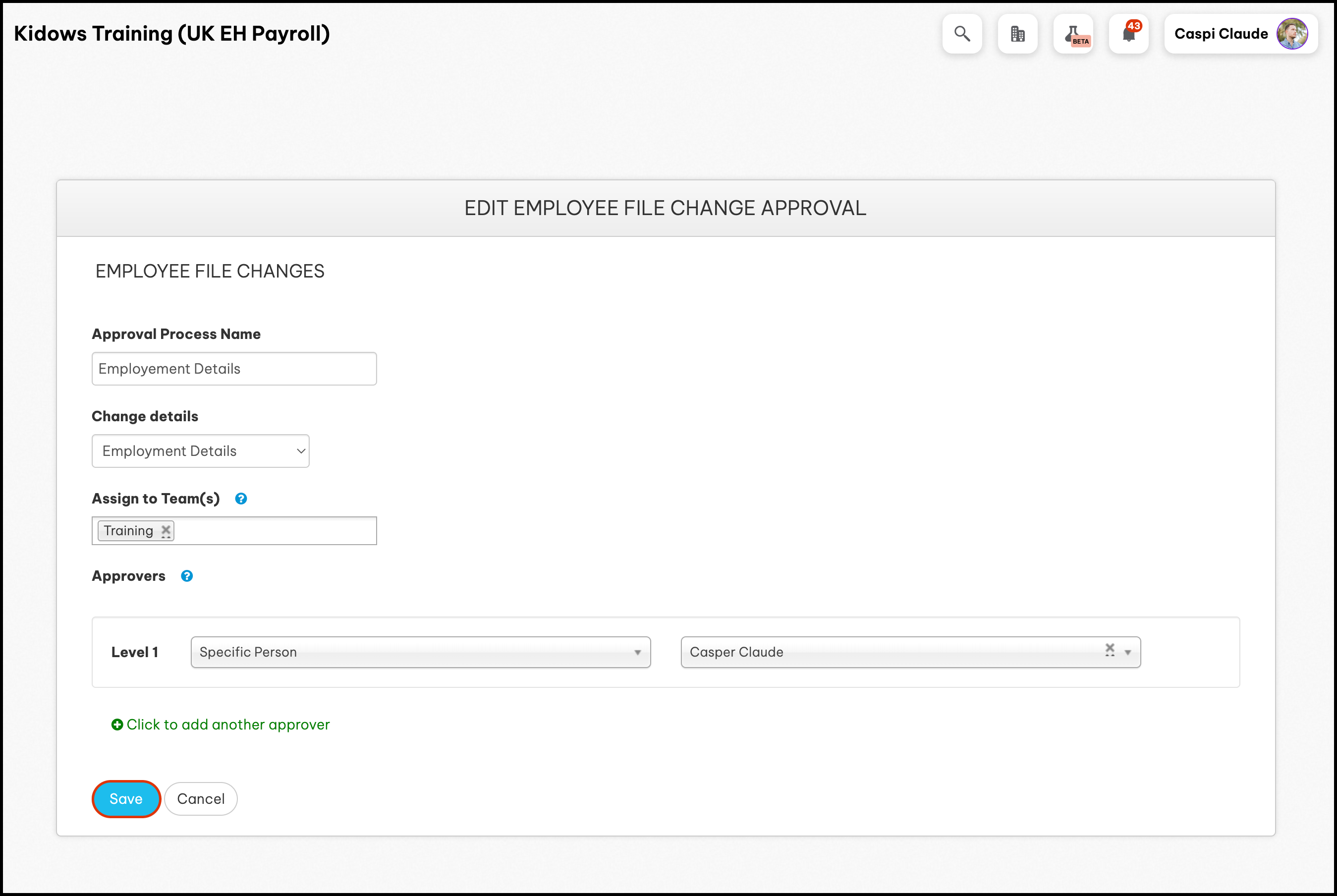This screenshot has width=1337, height=896.
Task: Click inside the Assign to Team(s) field
Action: tap(274, 531)
